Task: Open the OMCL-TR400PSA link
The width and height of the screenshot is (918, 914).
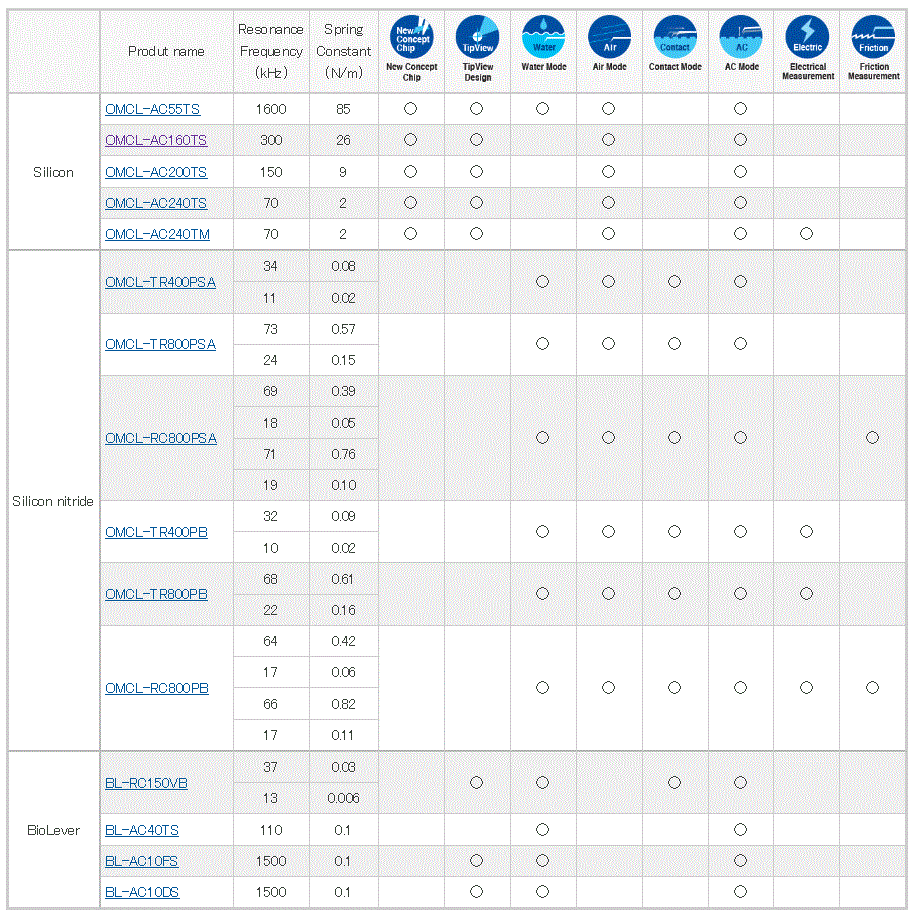Action: 160,283
